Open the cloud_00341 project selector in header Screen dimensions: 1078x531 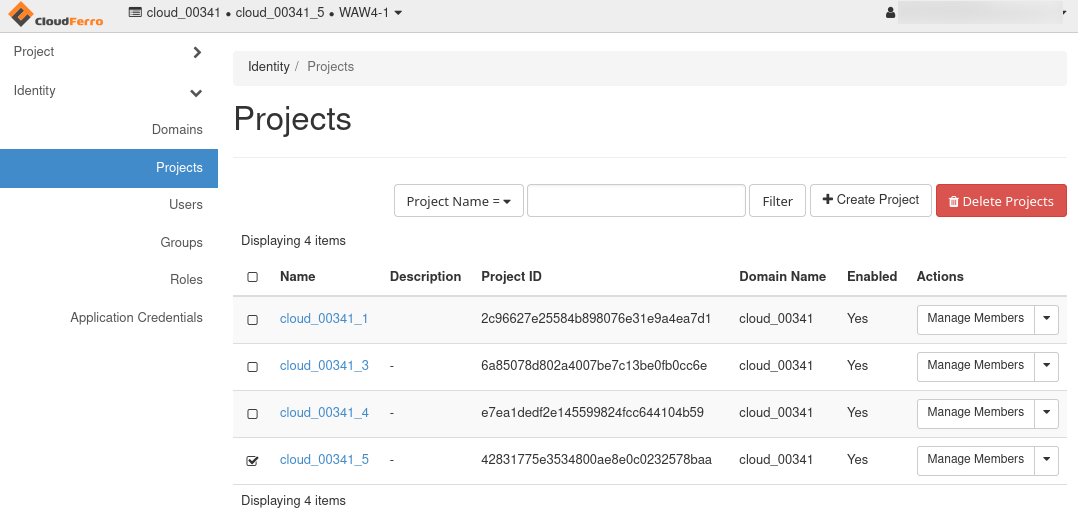coord(266,13)
